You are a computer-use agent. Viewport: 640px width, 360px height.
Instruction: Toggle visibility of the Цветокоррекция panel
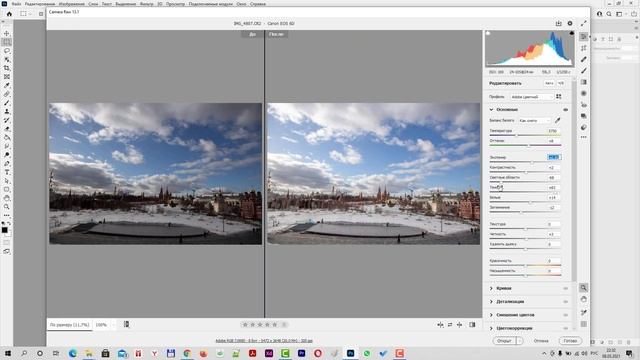(565, 328)
